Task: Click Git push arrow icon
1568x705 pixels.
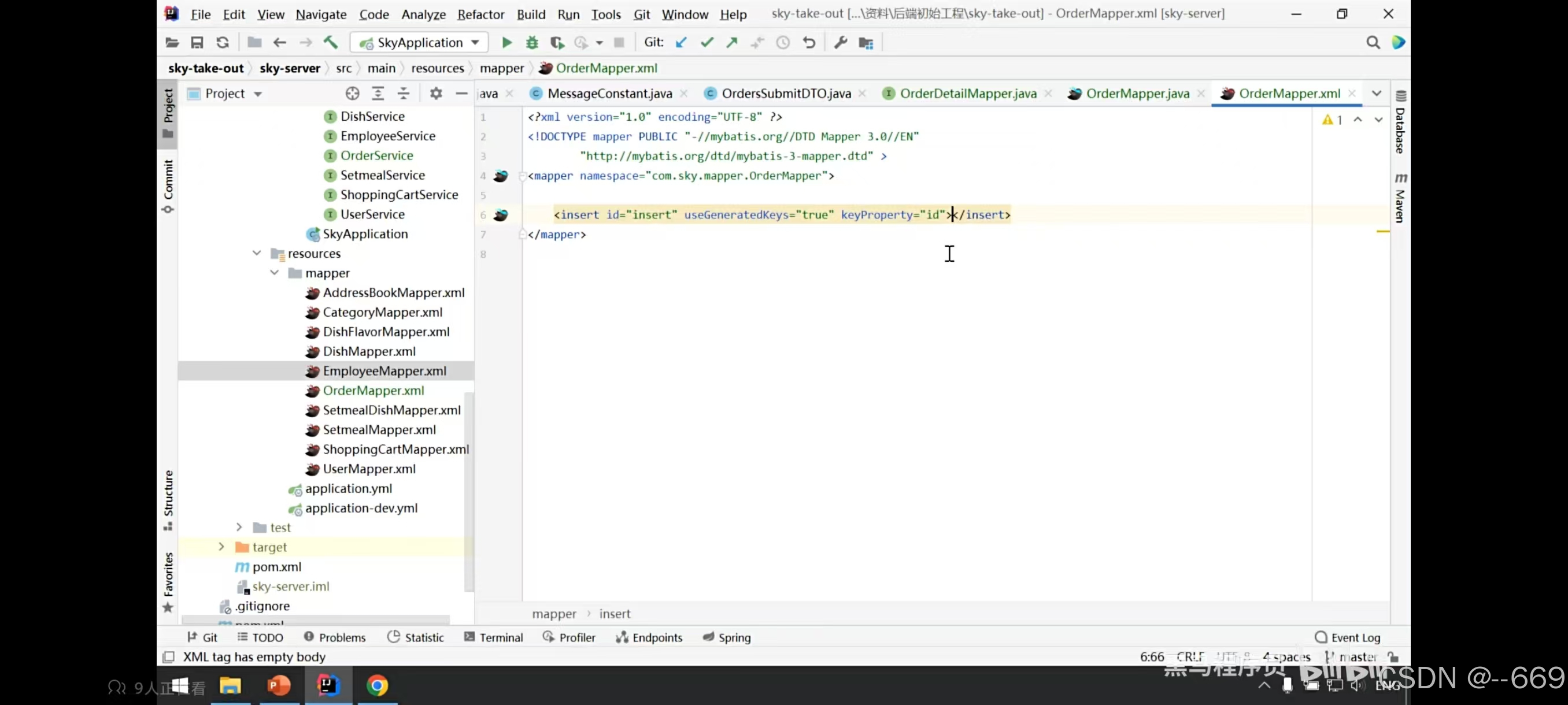Action: click(x=731, y=43)
